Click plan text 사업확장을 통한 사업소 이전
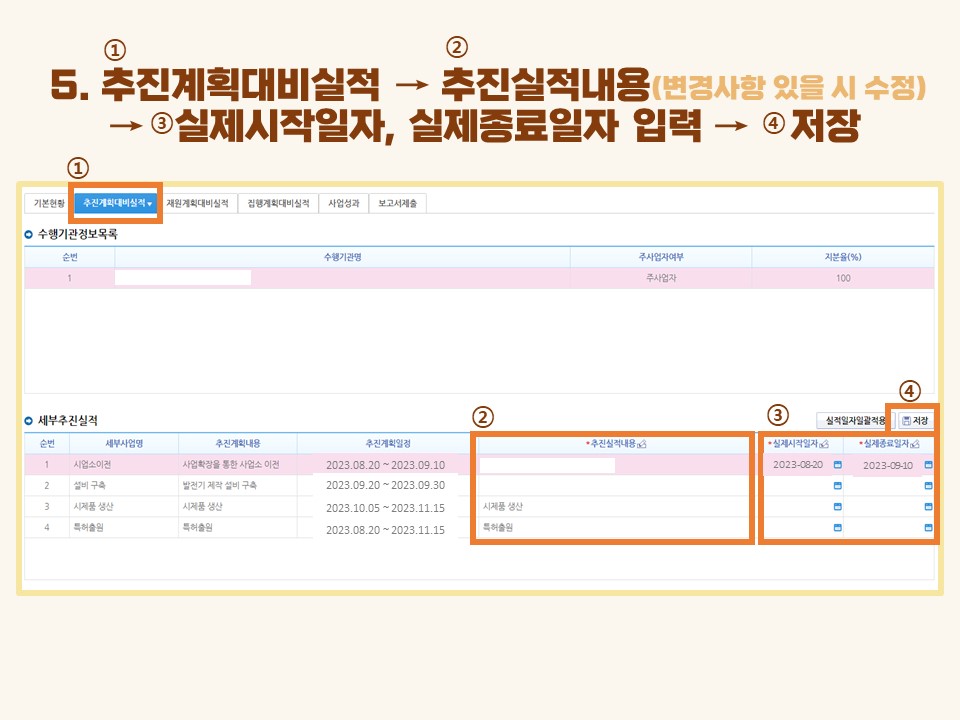Viewport: 960px width, 720px height. click(231, 465)
